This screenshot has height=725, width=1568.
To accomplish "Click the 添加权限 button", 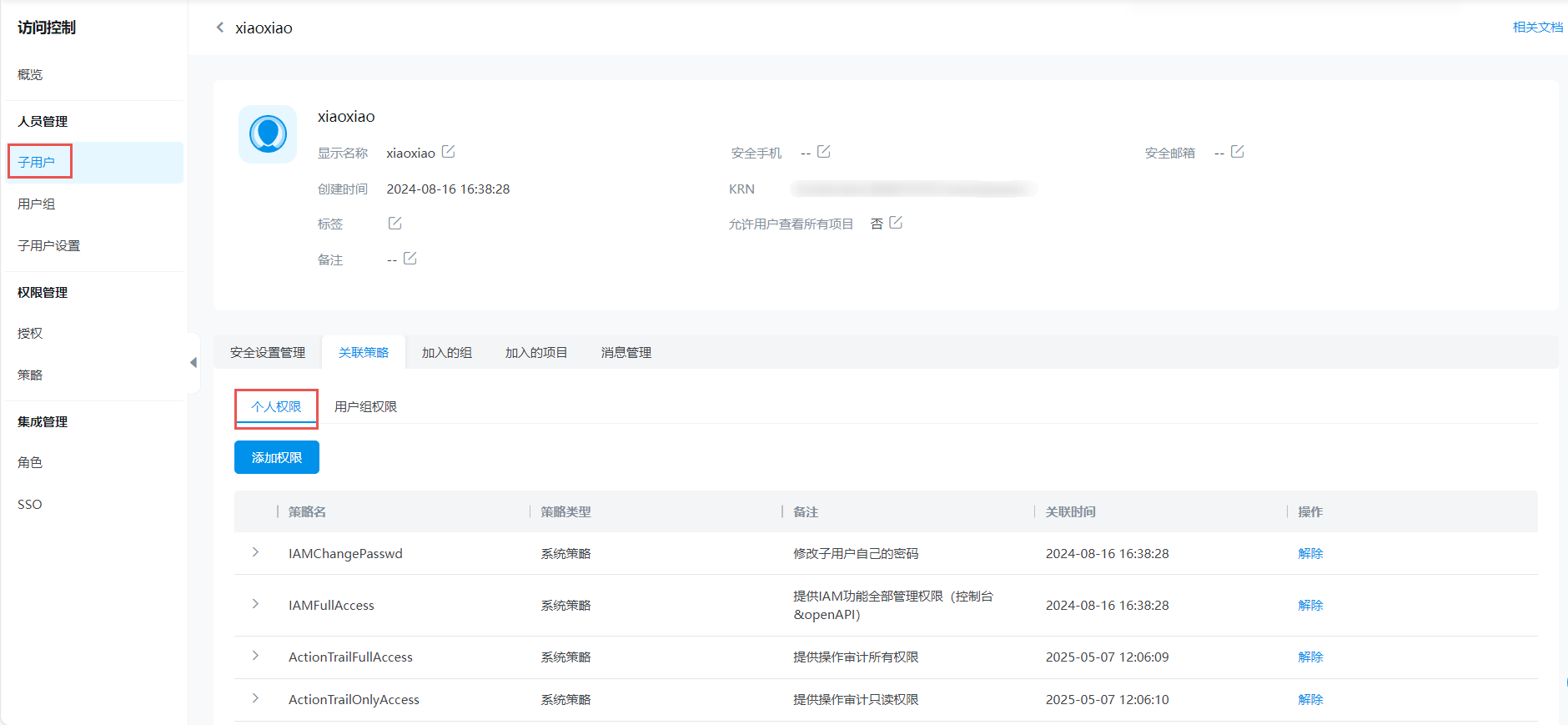I will [x=277, y=458].
